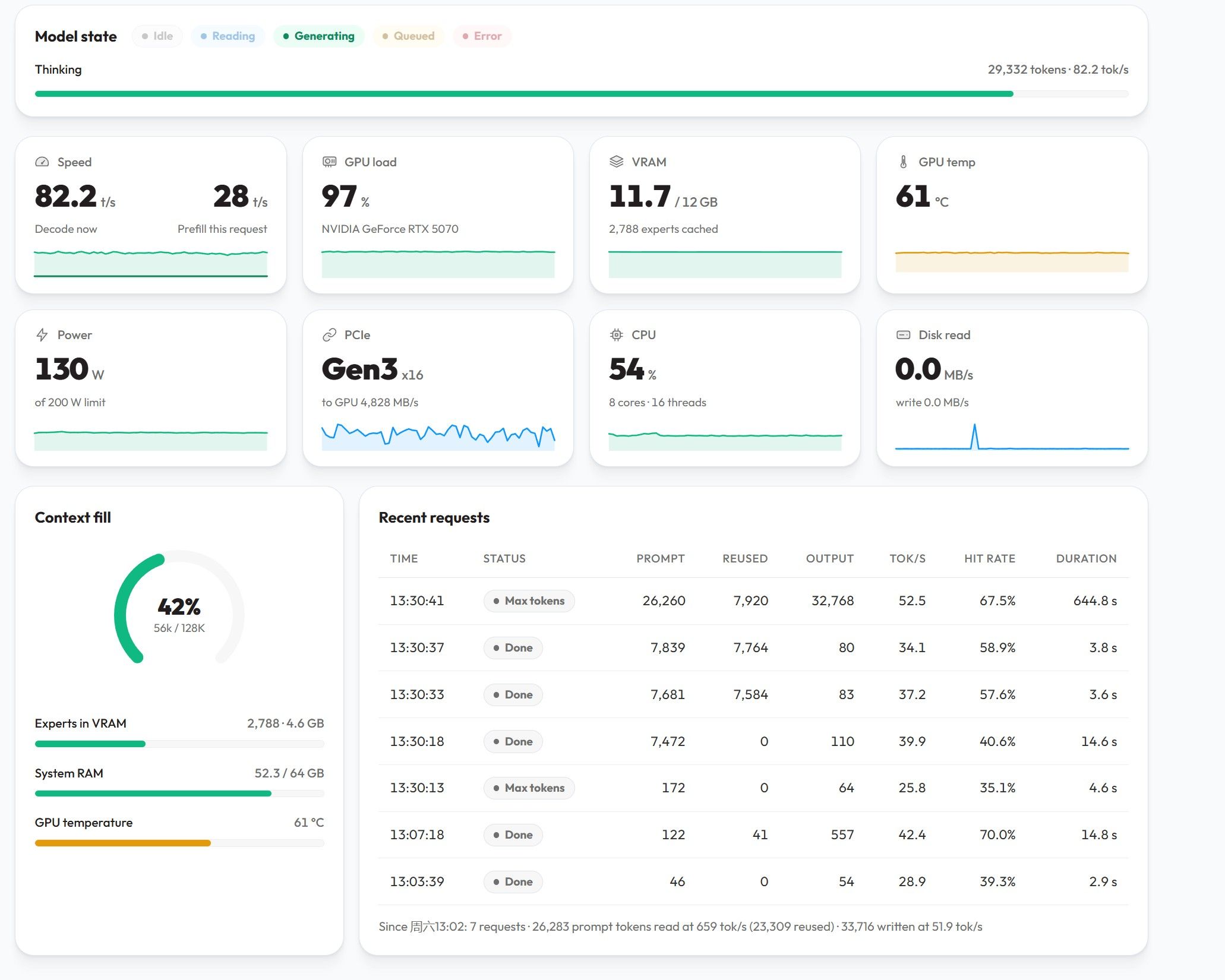Select the Reading state pill

click(228, 36)
